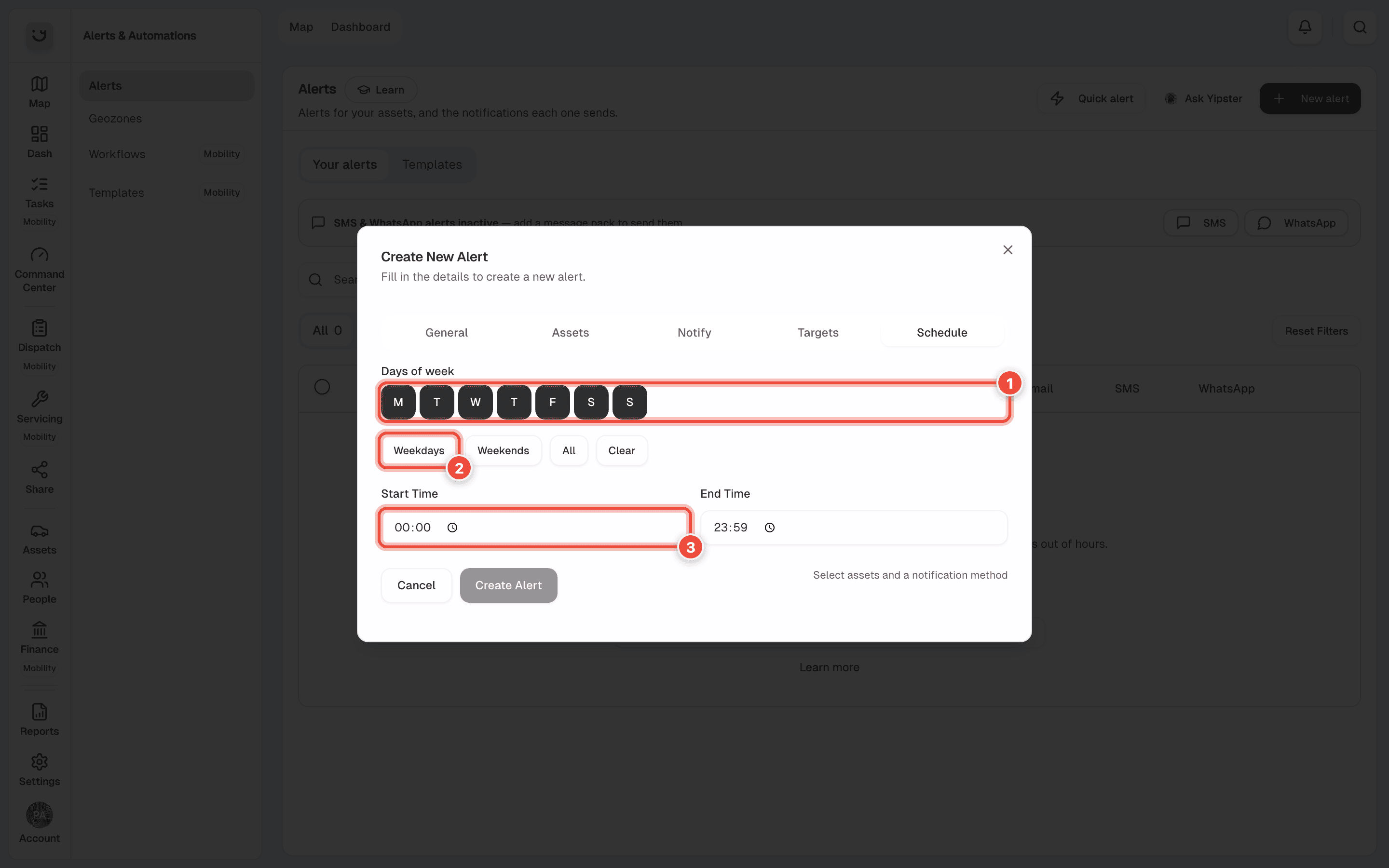This screenshot has width=1389, height=868.
Task: Open the Reports icon in the sidebar
Action: (x=39, y=712)
